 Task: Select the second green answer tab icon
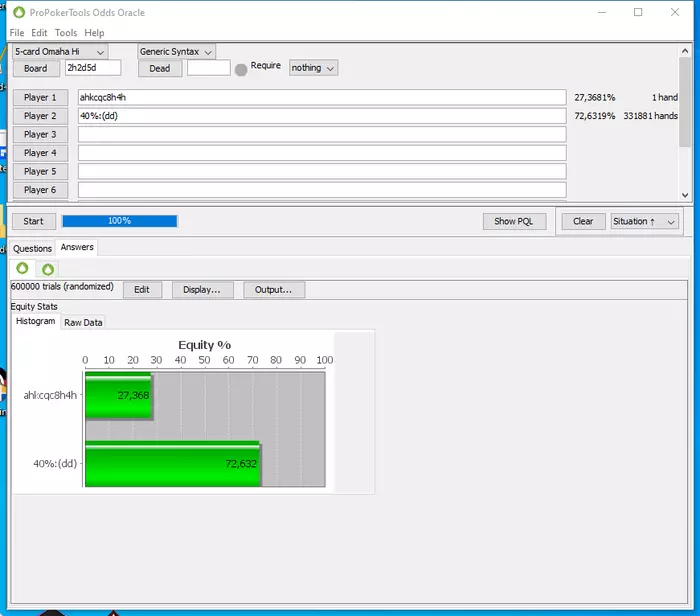[x=48, y=269]
